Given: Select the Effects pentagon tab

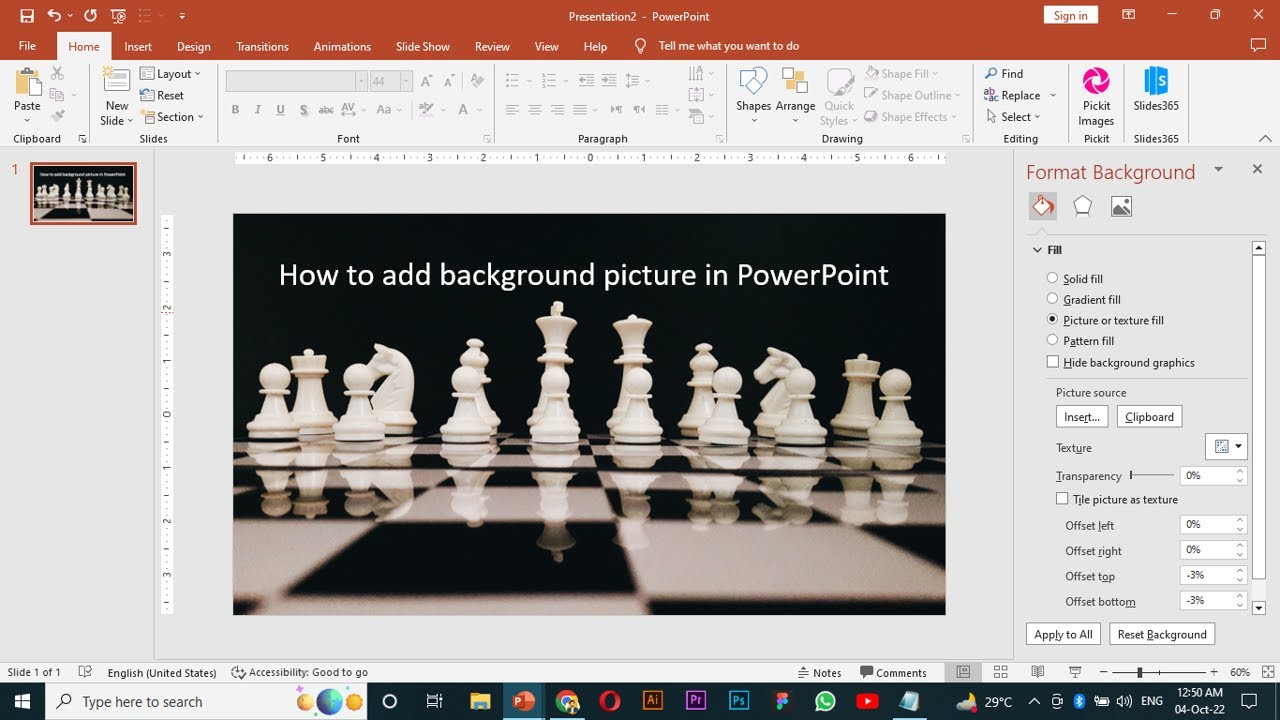Looking at the screenshot, I should 1082,206.
